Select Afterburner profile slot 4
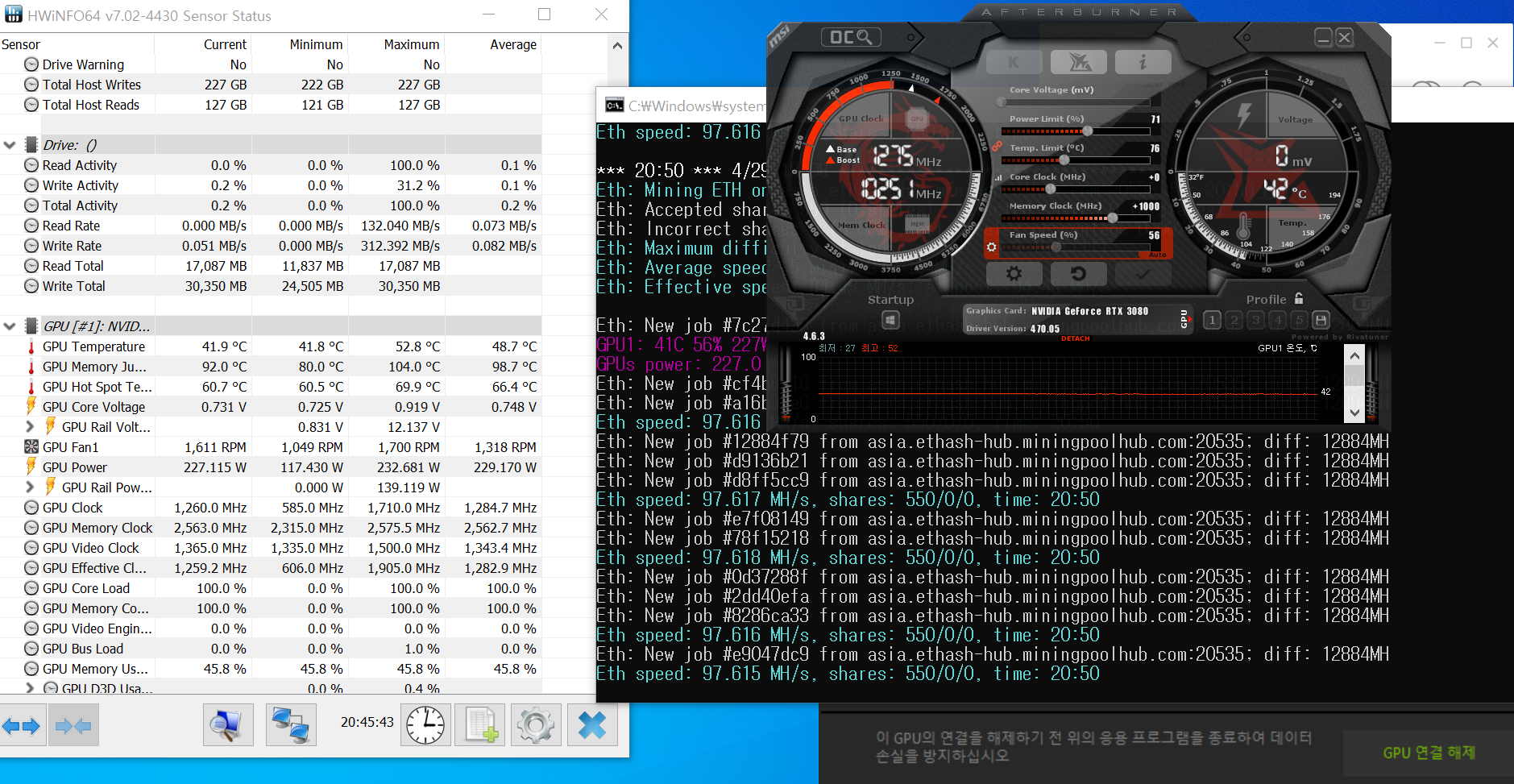Screen dimensions: 1514x784 pyautogui.click(x=1277, y=320)
